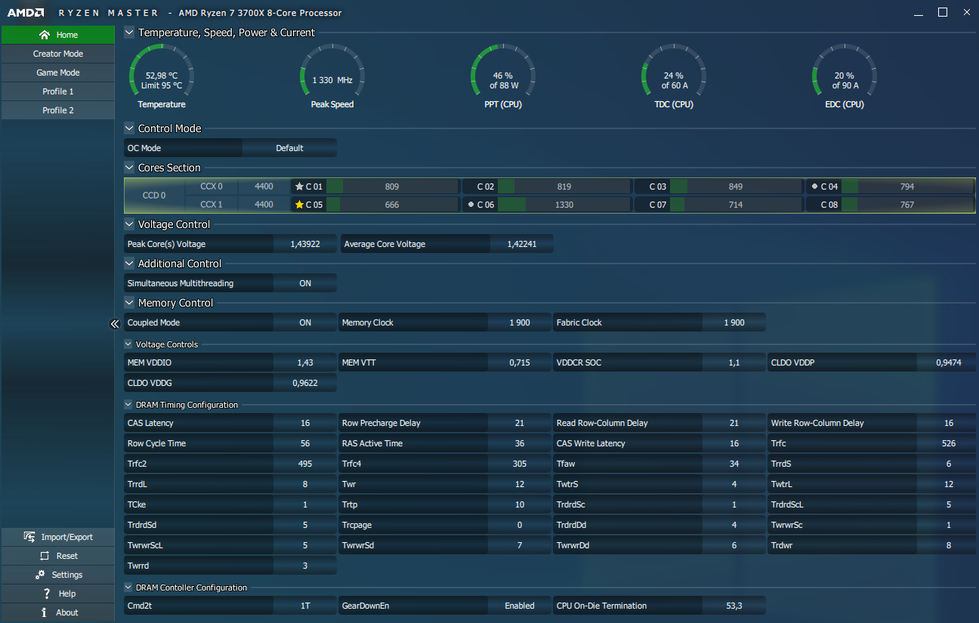Open Profile 1
Viewport: 979px width, 623px height.
click(58, 92)
